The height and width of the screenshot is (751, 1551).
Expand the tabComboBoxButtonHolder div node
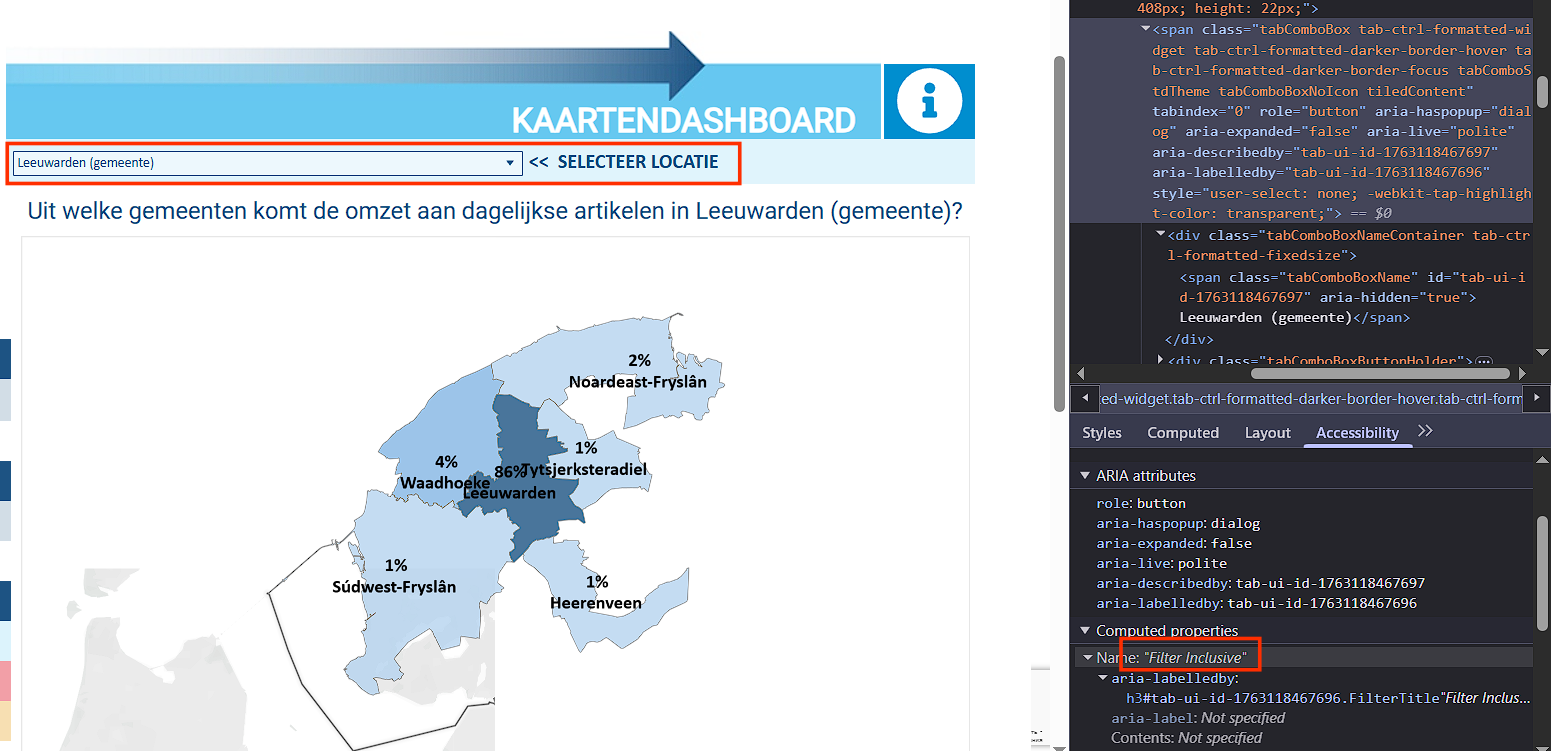coord(1160,360)
